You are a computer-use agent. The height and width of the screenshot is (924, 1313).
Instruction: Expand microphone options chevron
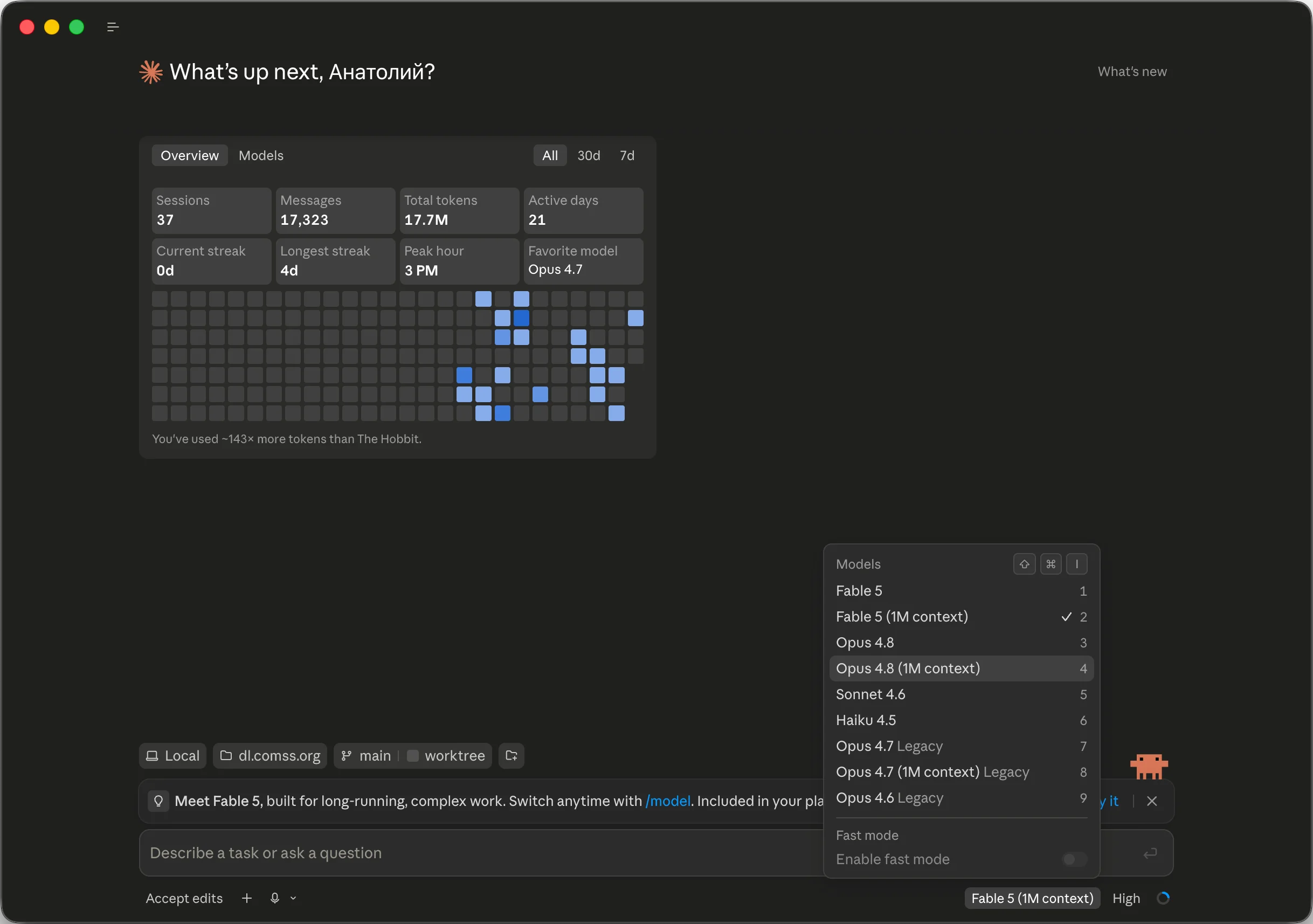click(x=293, y=898)
